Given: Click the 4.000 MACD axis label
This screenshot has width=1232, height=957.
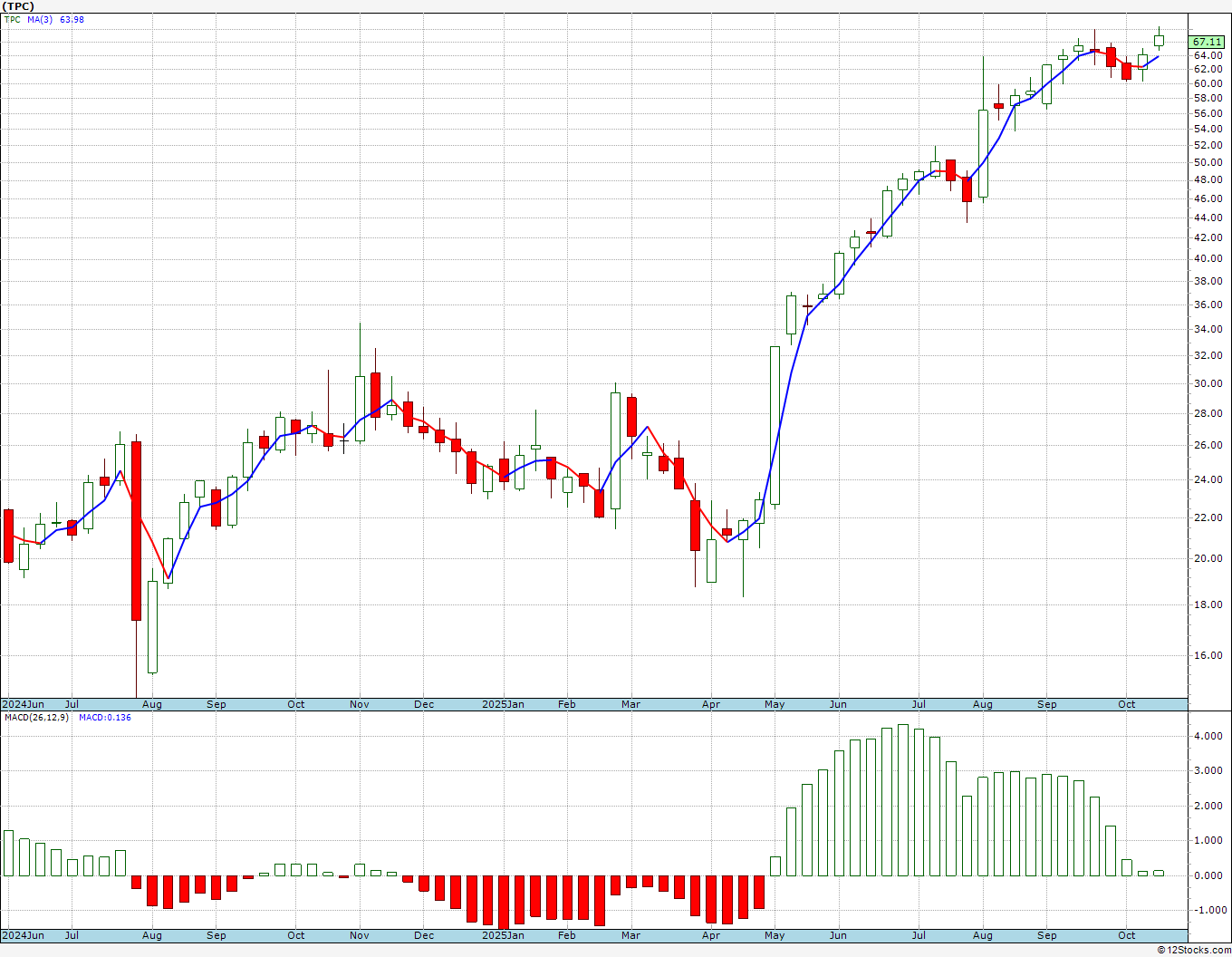Looking at the screenshot, I should click(x=1209, y=736).
